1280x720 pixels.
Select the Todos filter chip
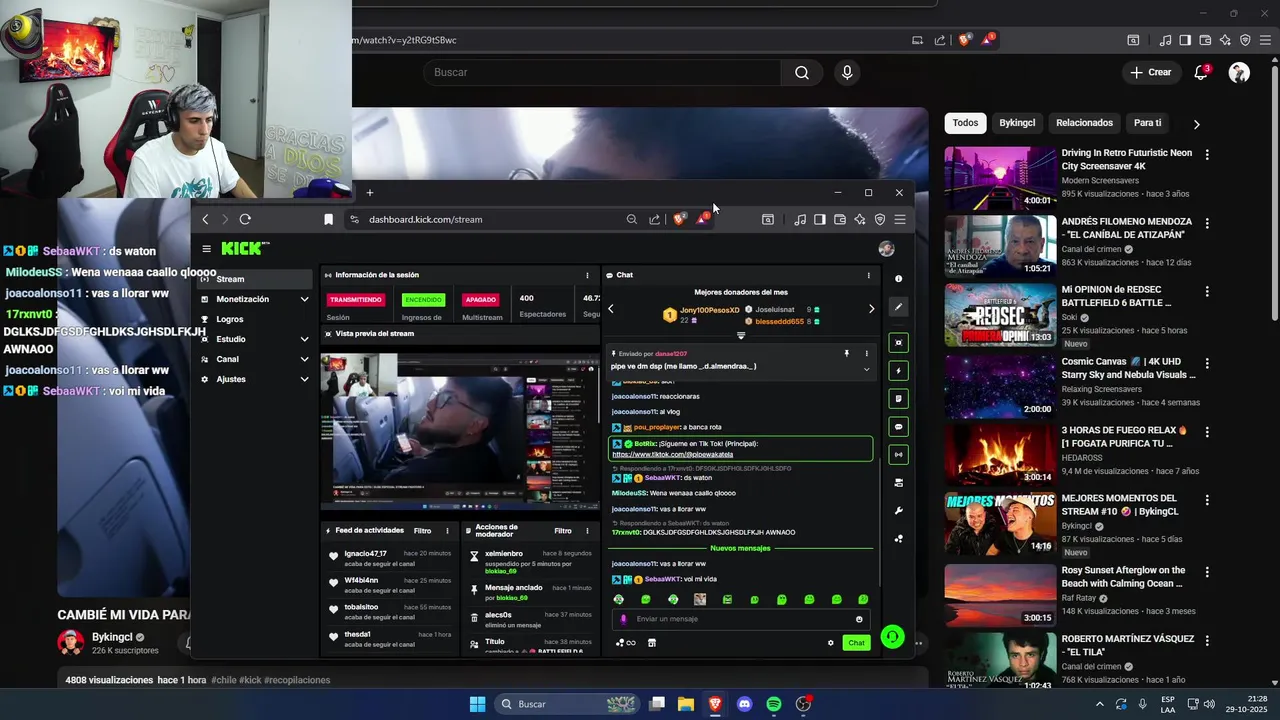tap(965, 123)
